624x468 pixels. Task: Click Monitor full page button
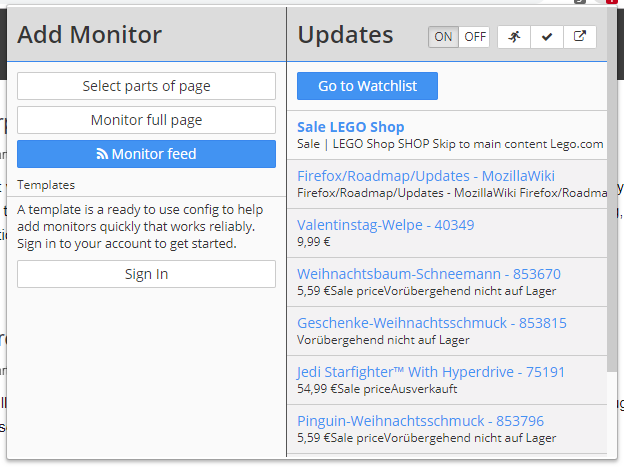point(146,120)
